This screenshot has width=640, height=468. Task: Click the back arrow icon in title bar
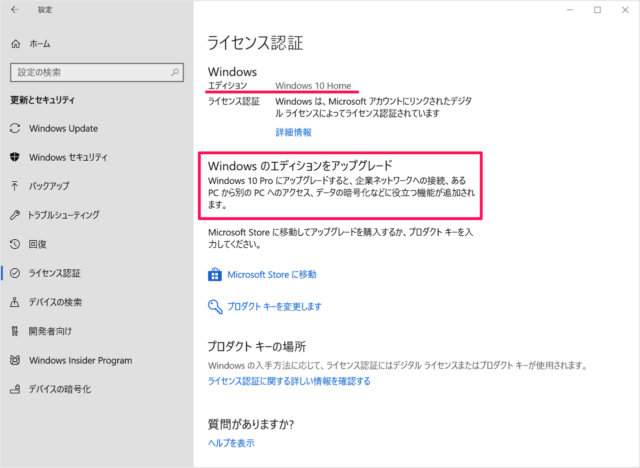pos(15,9)
